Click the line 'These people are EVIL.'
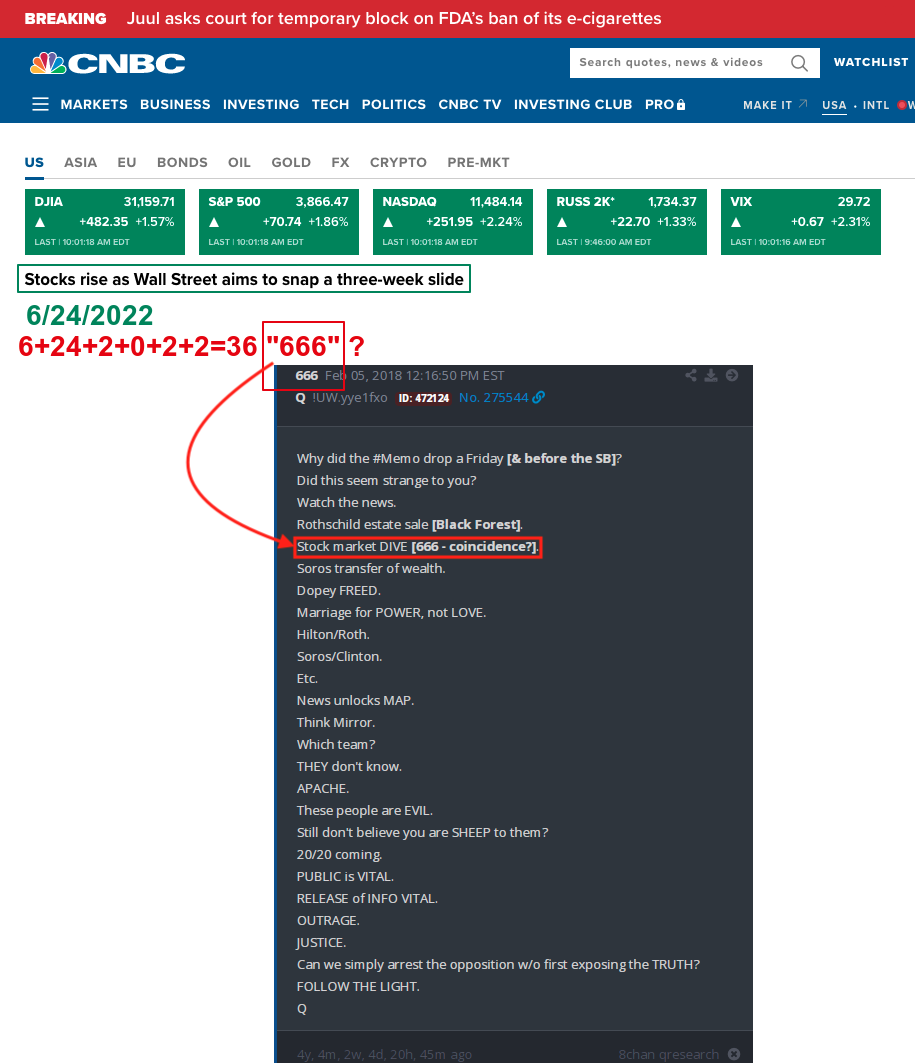 [x=365, y=810]
